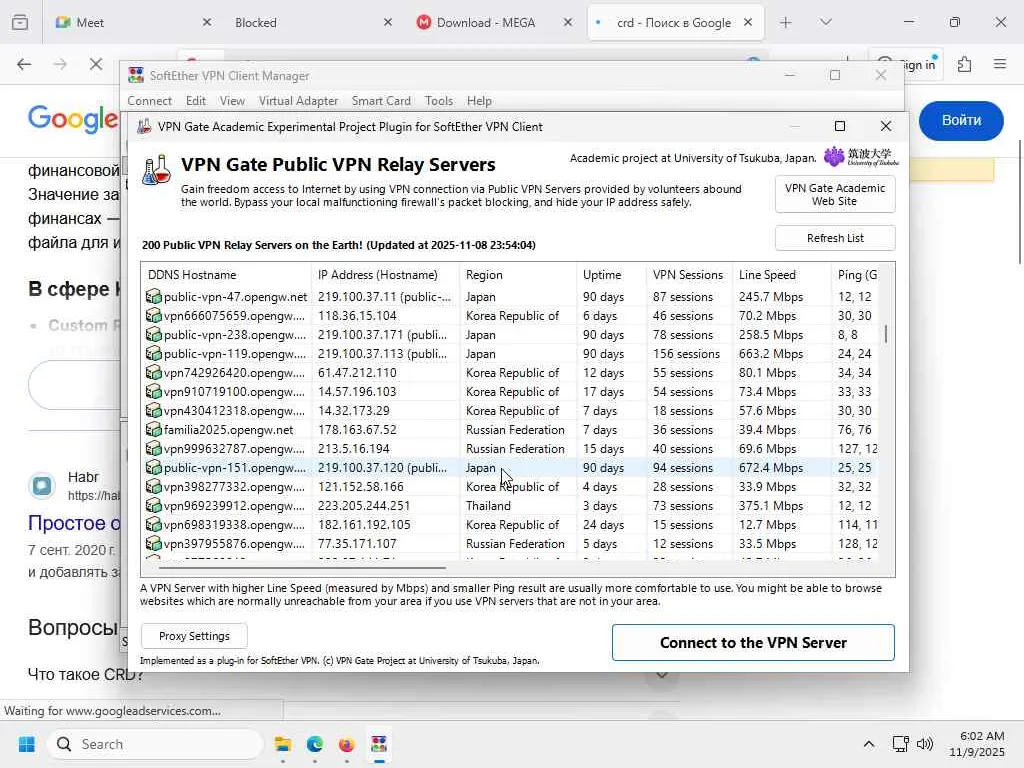This screenshot has width=1024, height=768.
Task: Sort by Region column header
Action: [x=518, y=275]
